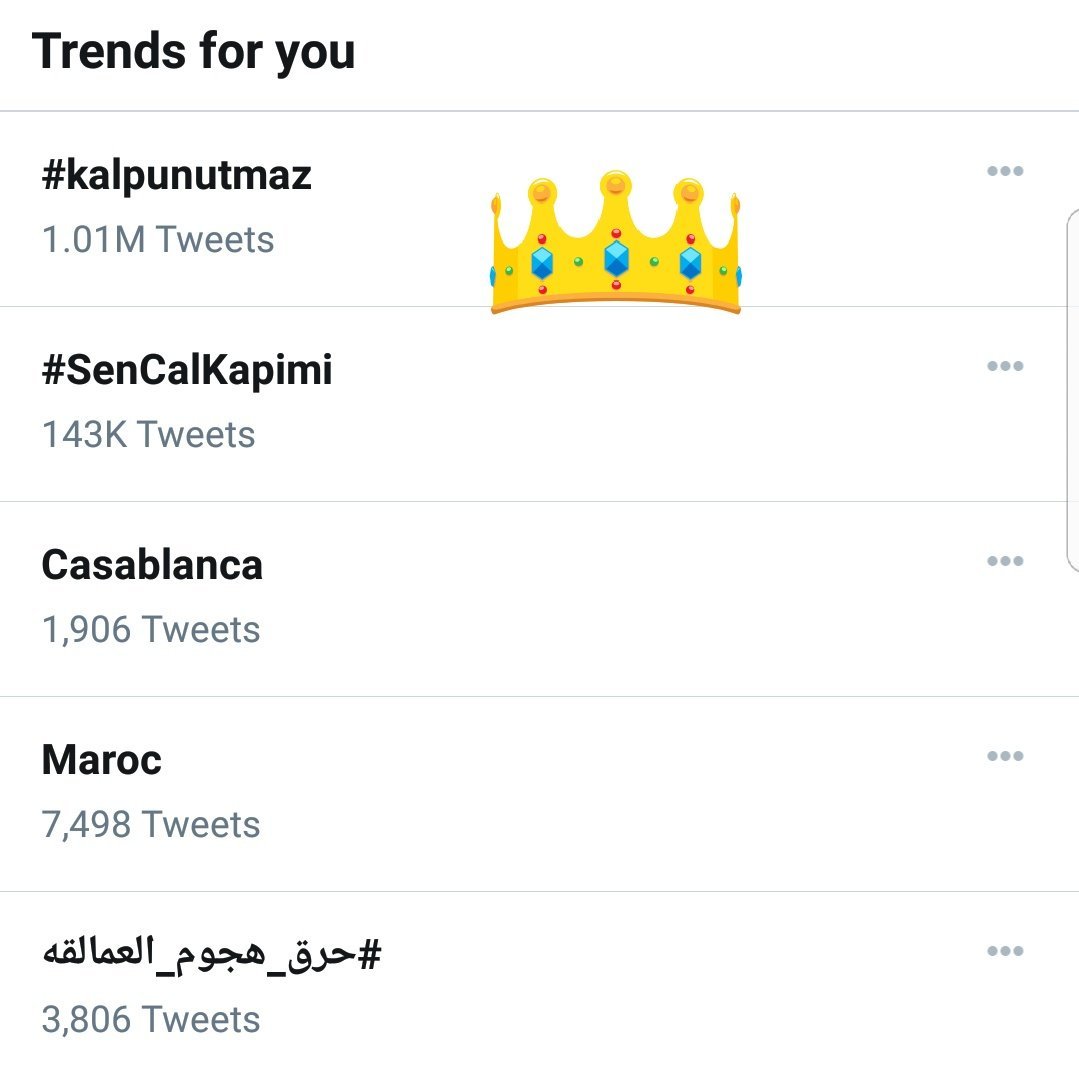
Task: Tap the three-dot menu for Maroc
Action: [1004, 756]
